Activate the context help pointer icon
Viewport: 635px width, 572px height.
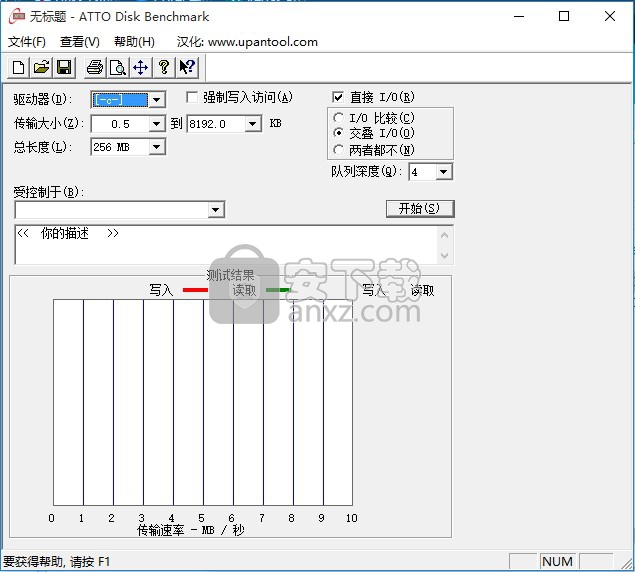(x=187, y=67)
